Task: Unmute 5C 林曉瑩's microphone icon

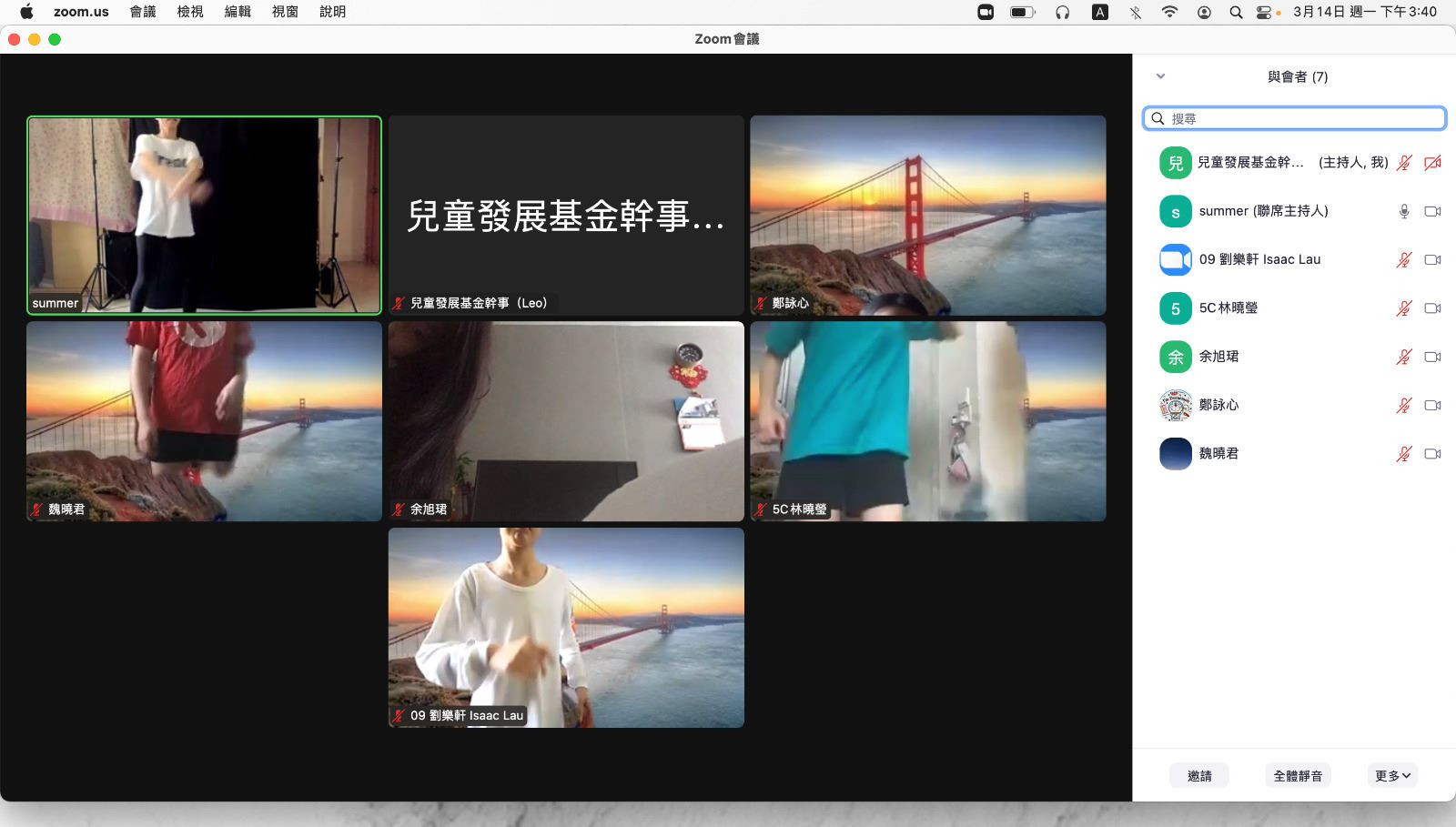Action: [x=1404, y=308]
